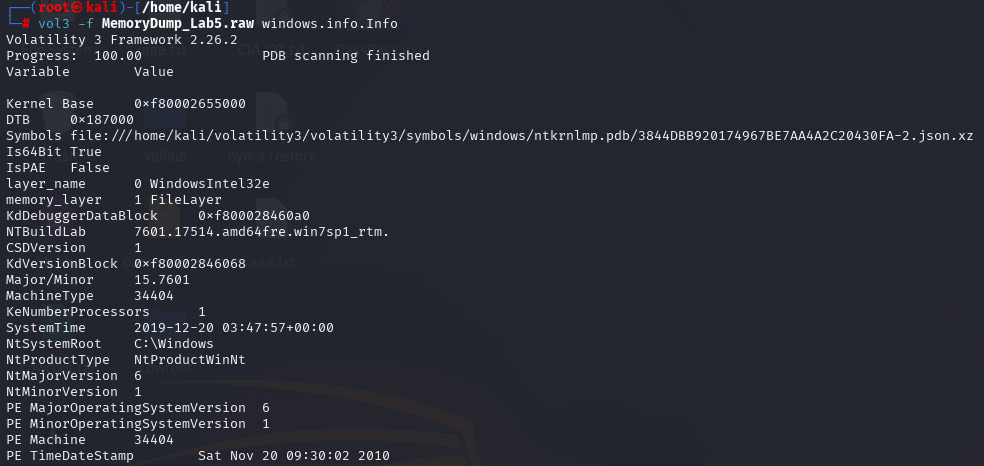Click the "PDB scanning finished" status text

pos(346,56)
